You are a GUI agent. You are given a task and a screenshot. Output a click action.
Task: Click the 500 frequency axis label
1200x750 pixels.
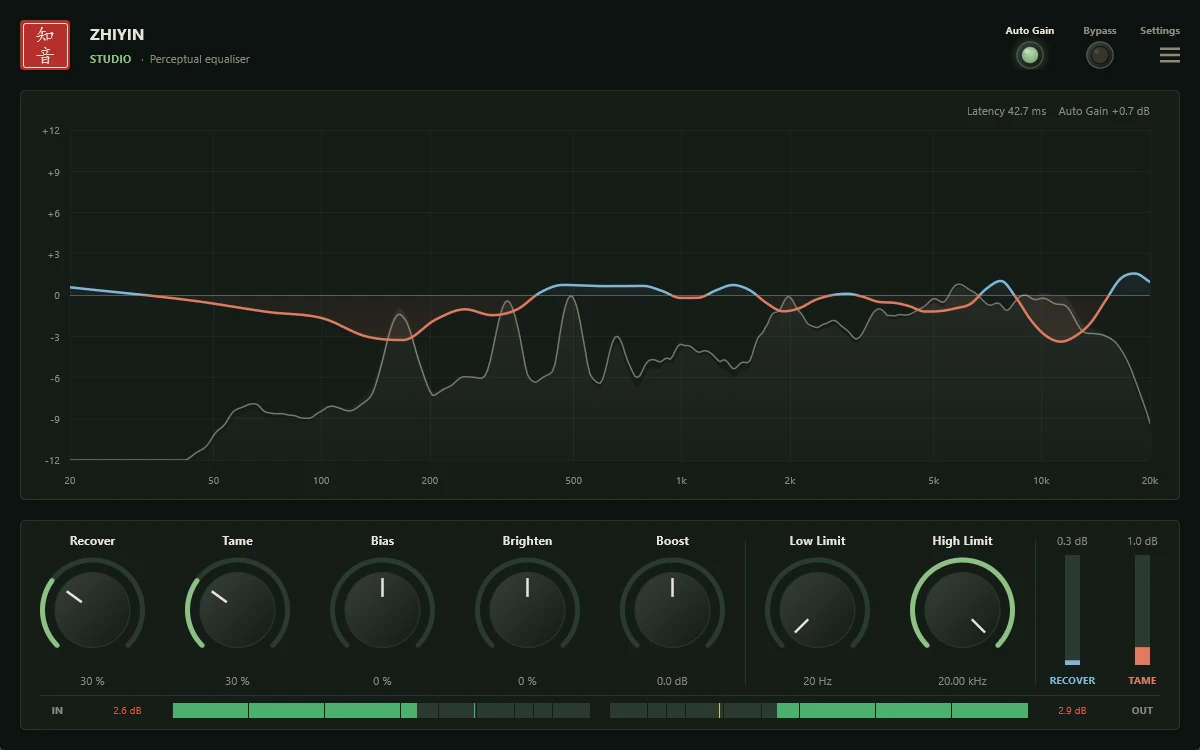point(573,481)
